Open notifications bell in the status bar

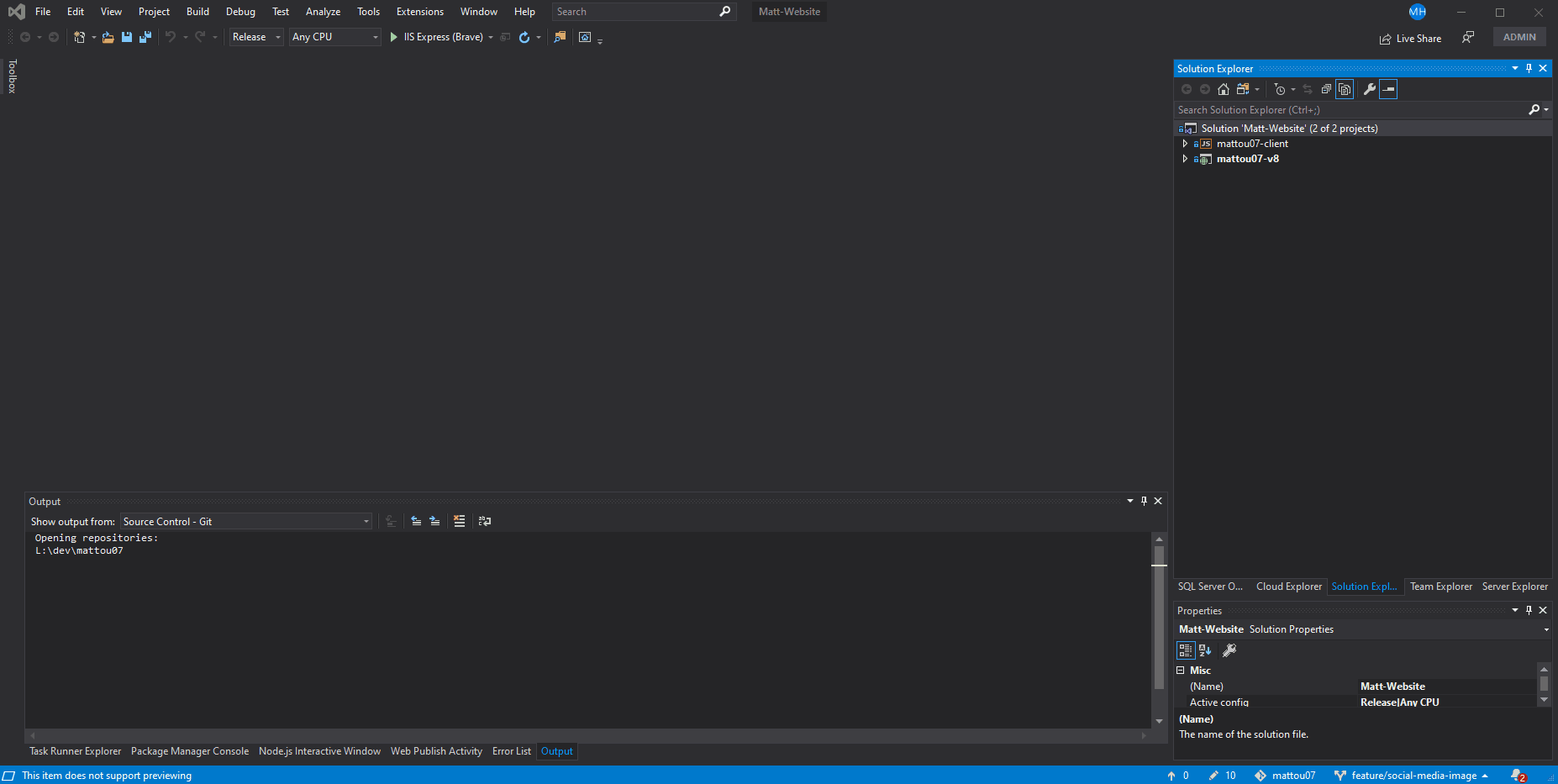point(1518,776)
